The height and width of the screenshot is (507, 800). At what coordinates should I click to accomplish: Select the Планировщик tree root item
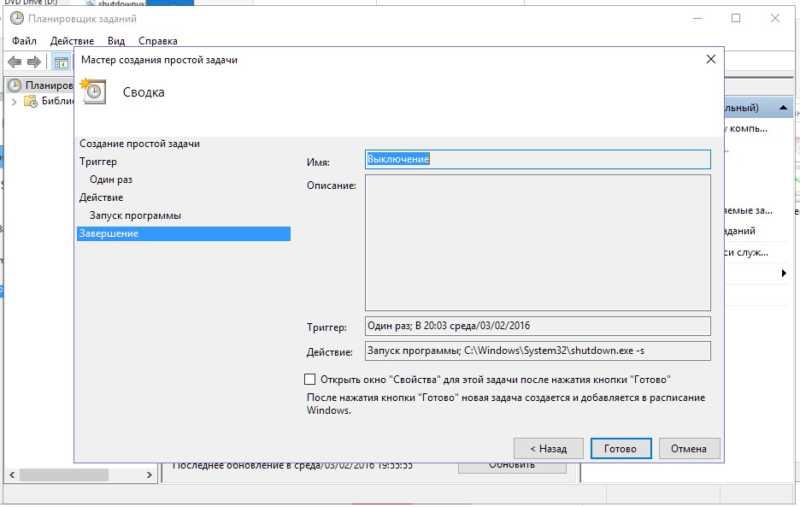(49, 85)
